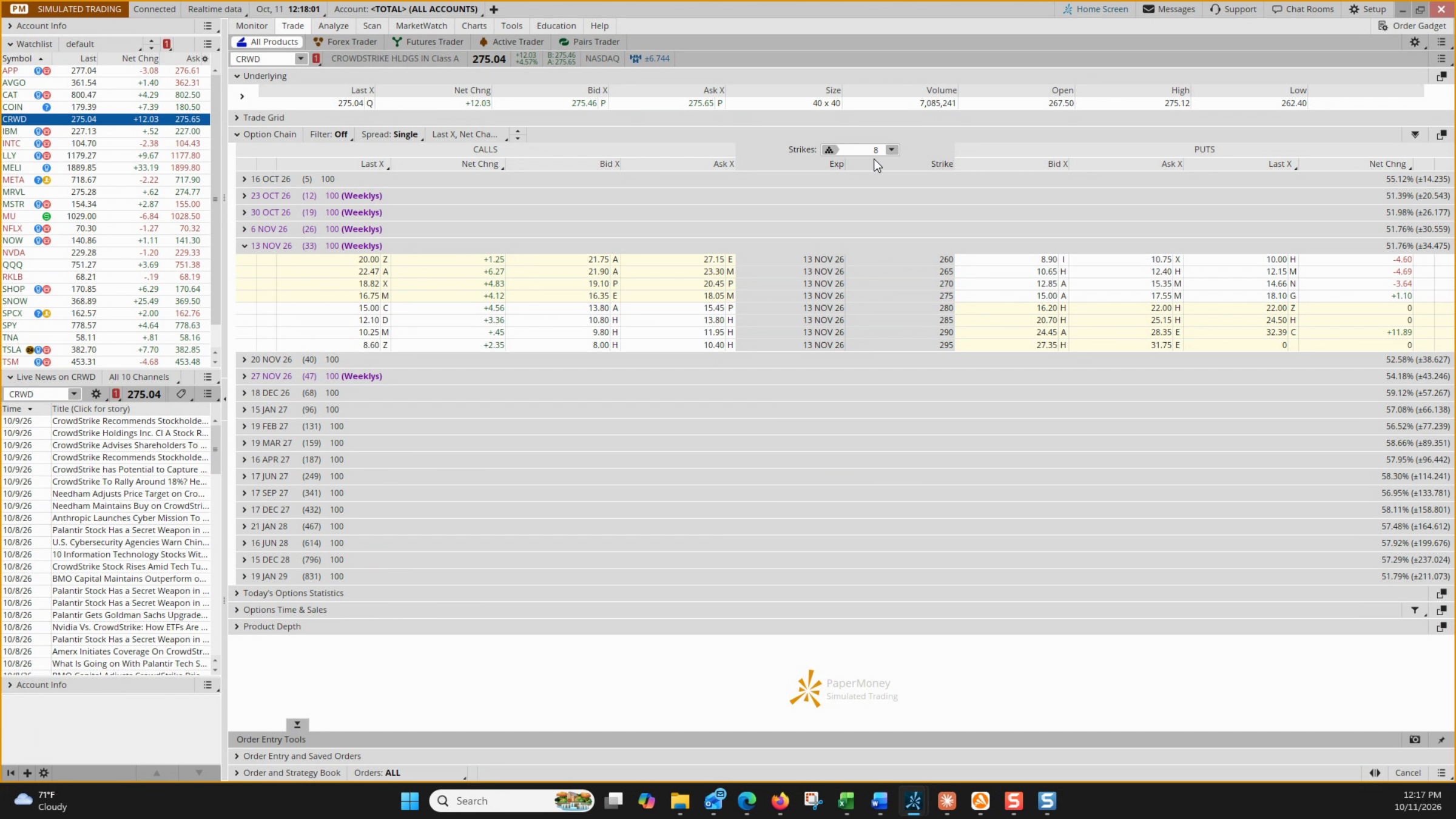The height and width of the screenshot is (819, 1456).
Task: Collapse 13 NOV 26 weekly expiration
Action: 244,246
